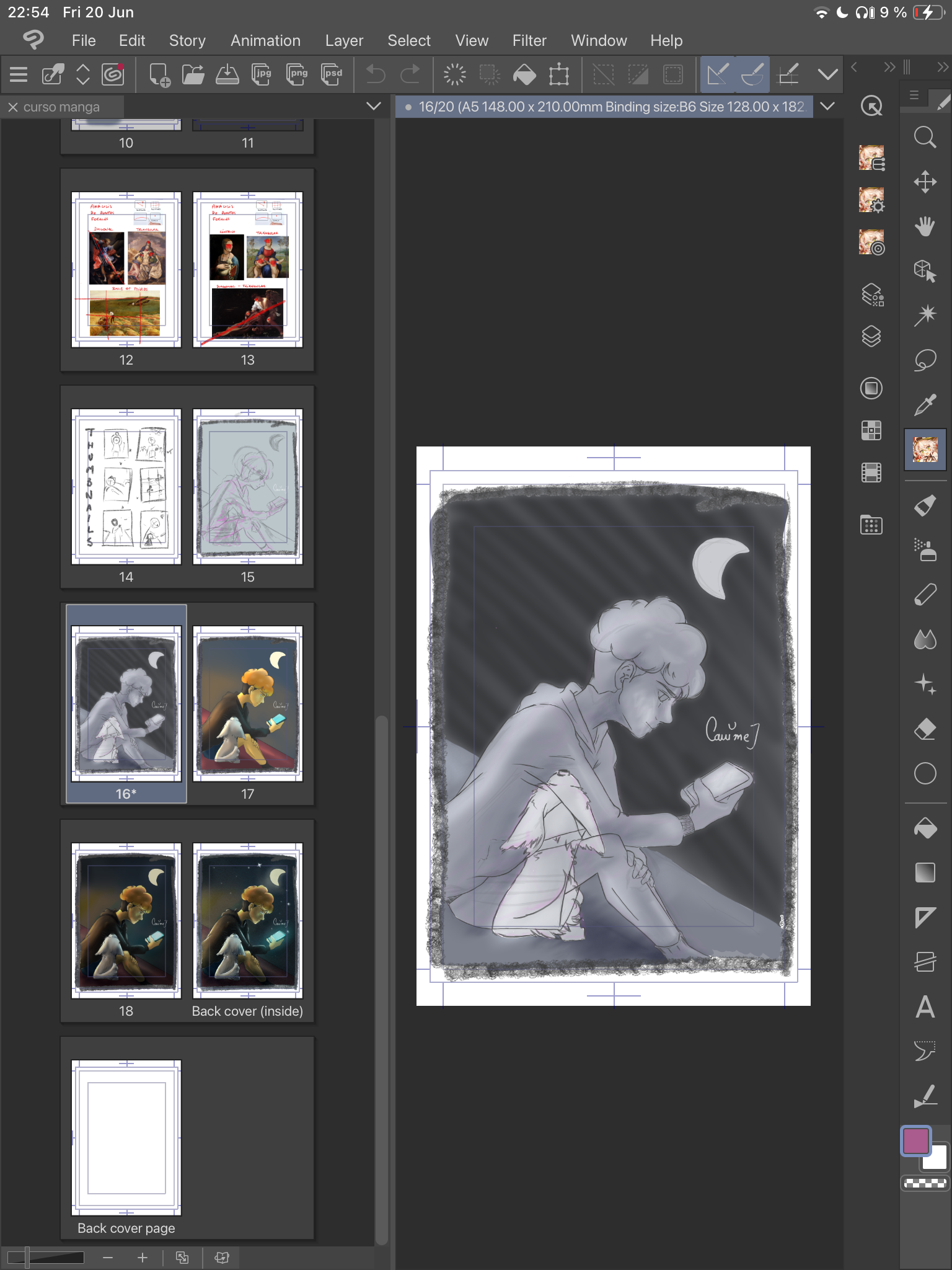Viewport: 952px width, 1270px height.
Task: Select the Eyedropper tool
Action: [x=925, y=404]
